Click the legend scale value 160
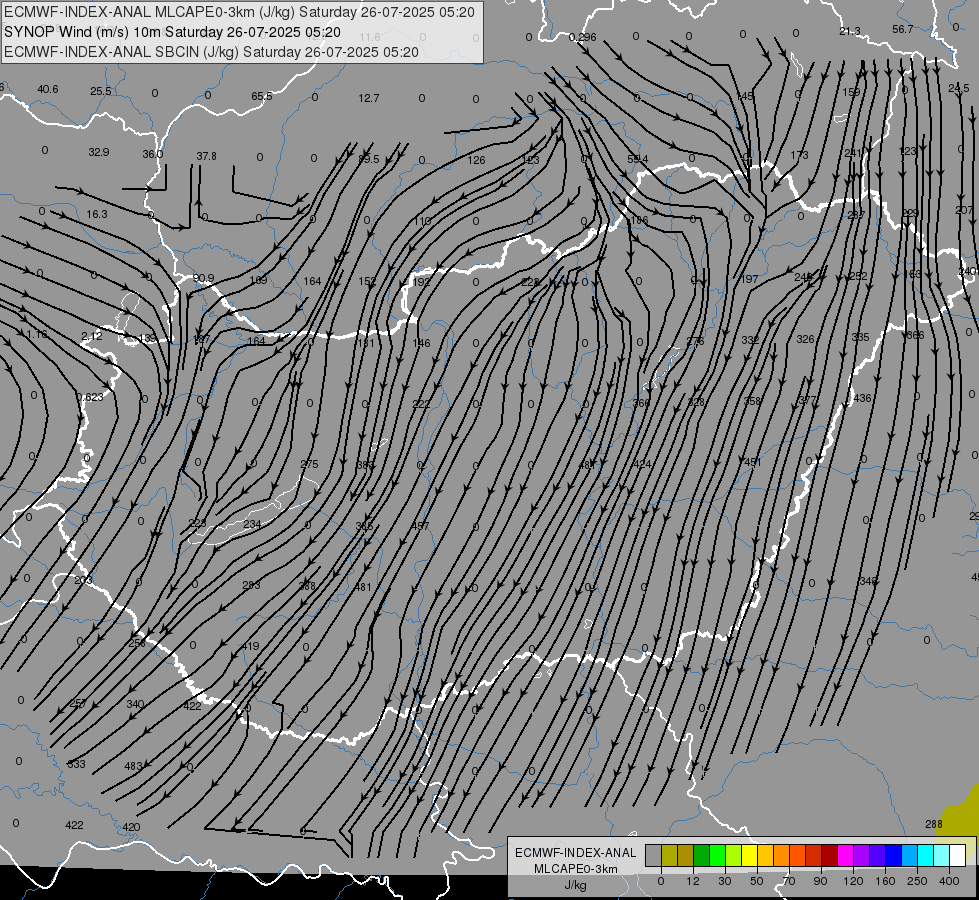 tap(885, 881)
